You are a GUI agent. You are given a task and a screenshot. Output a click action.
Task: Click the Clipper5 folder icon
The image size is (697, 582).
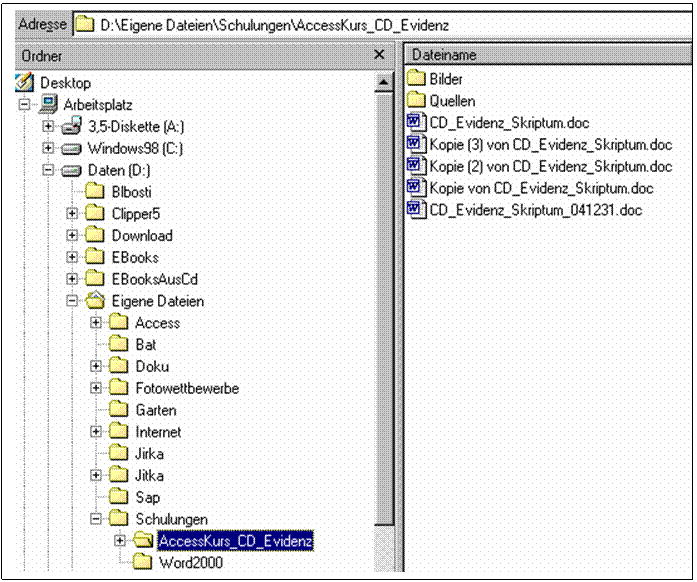point(95,213)
